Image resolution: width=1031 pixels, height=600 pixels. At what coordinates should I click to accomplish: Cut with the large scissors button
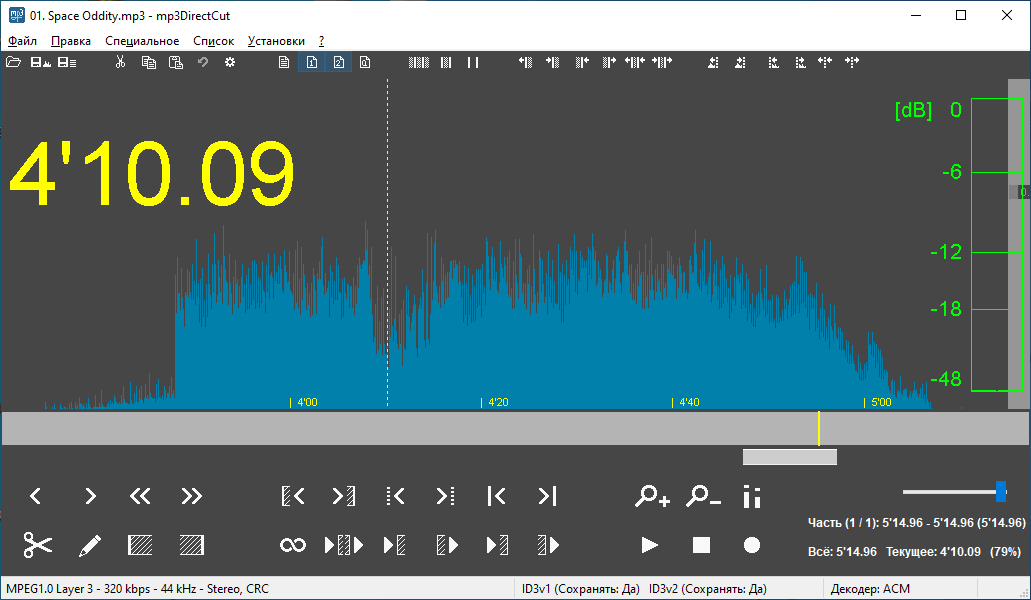pyautogui.click(x=37, y=545)
